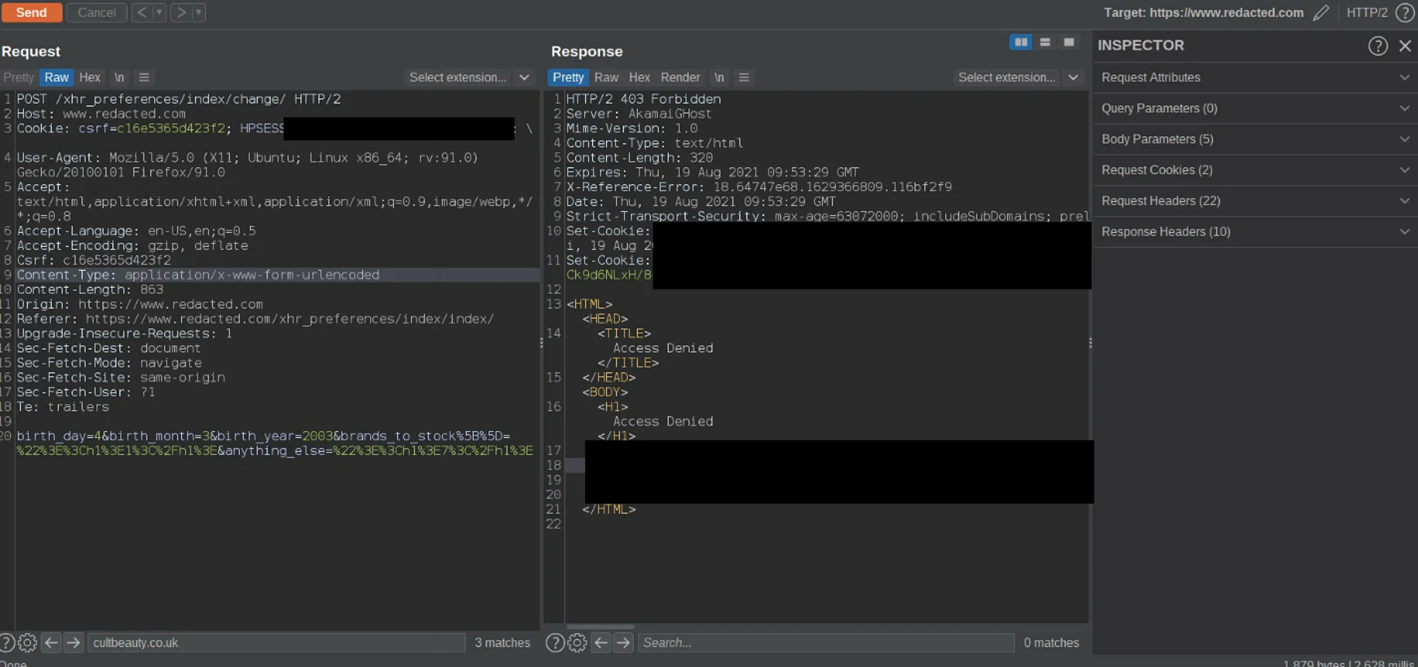
Task: Click 'Access Denied' inside the TITLE tag
Action: [x=663, y=348]
